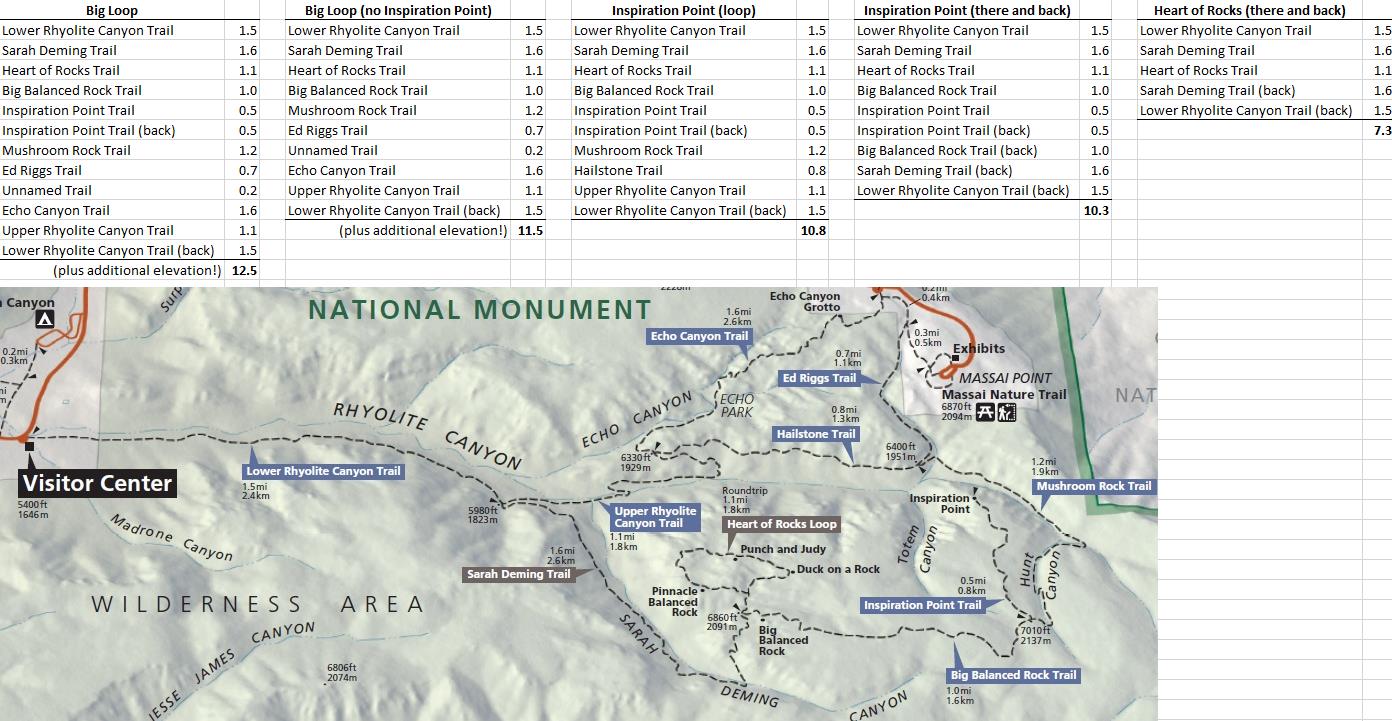The width and height of the screenshot is (1392, 721).
Task: Select the Inspiration Point (loop) header cell
Action: (684, 10)
